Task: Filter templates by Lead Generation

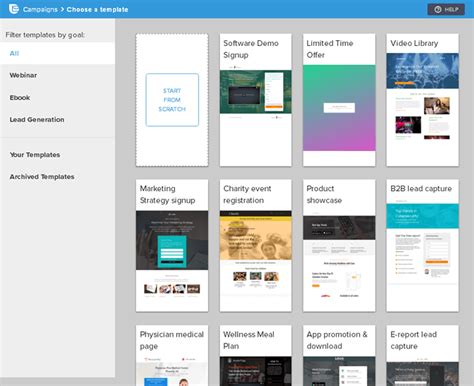Action: point(57,120)
